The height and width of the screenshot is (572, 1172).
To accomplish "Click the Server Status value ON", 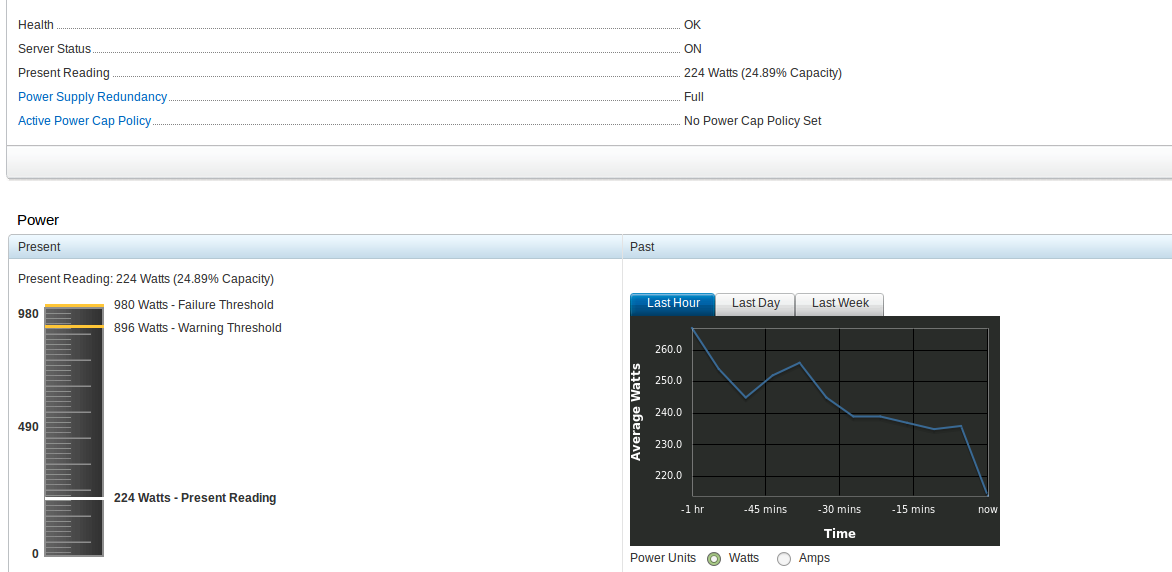I will point(692,49).
